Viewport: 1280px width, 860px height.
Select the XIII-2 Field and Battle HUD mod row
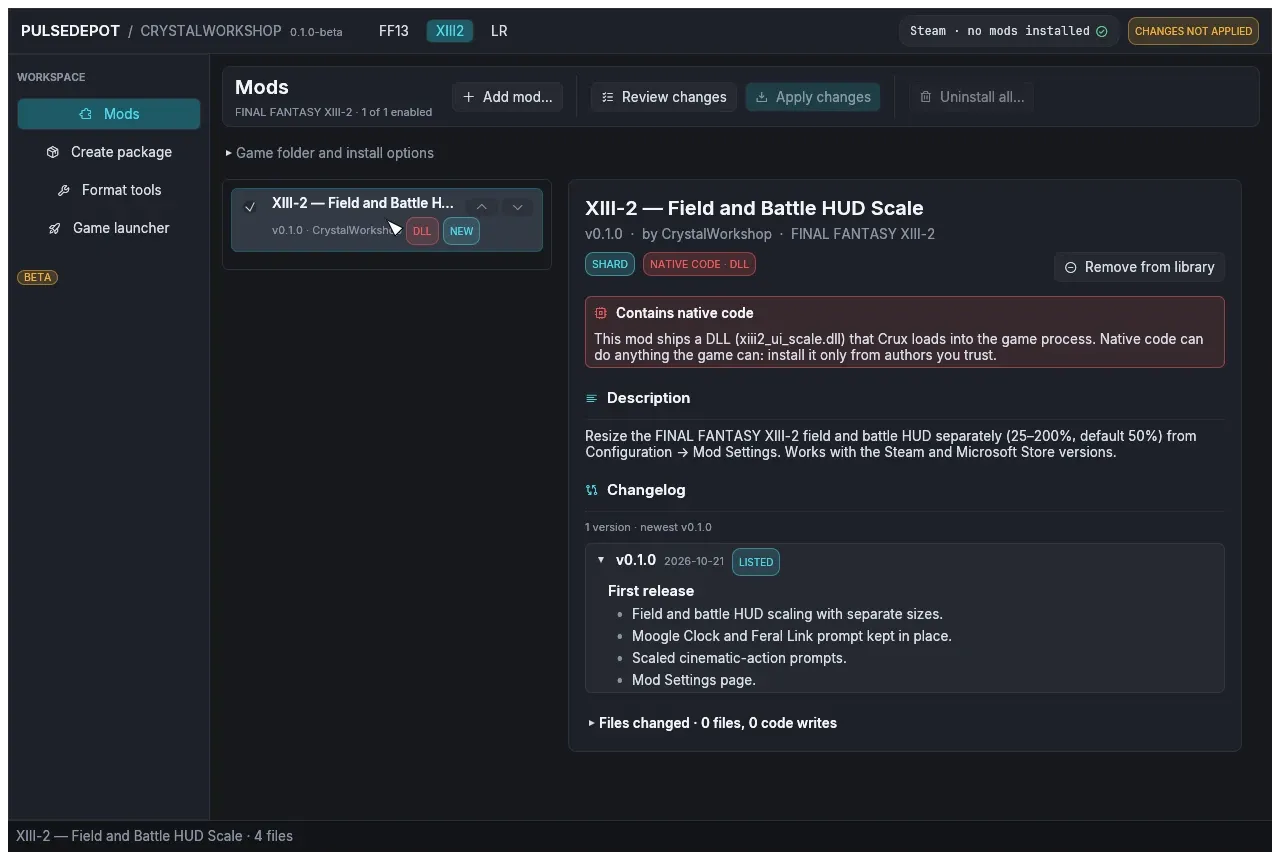pos(387,220)
